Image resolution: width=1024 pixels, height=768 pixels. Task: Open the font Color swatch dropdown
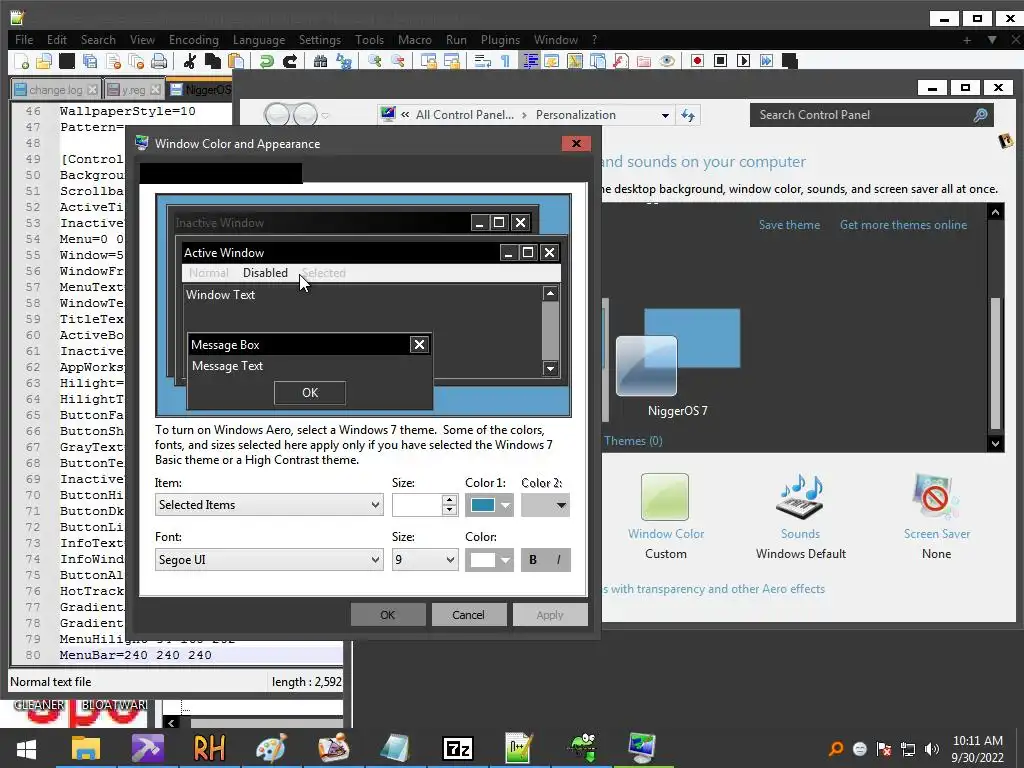click(x=489, y=560)
